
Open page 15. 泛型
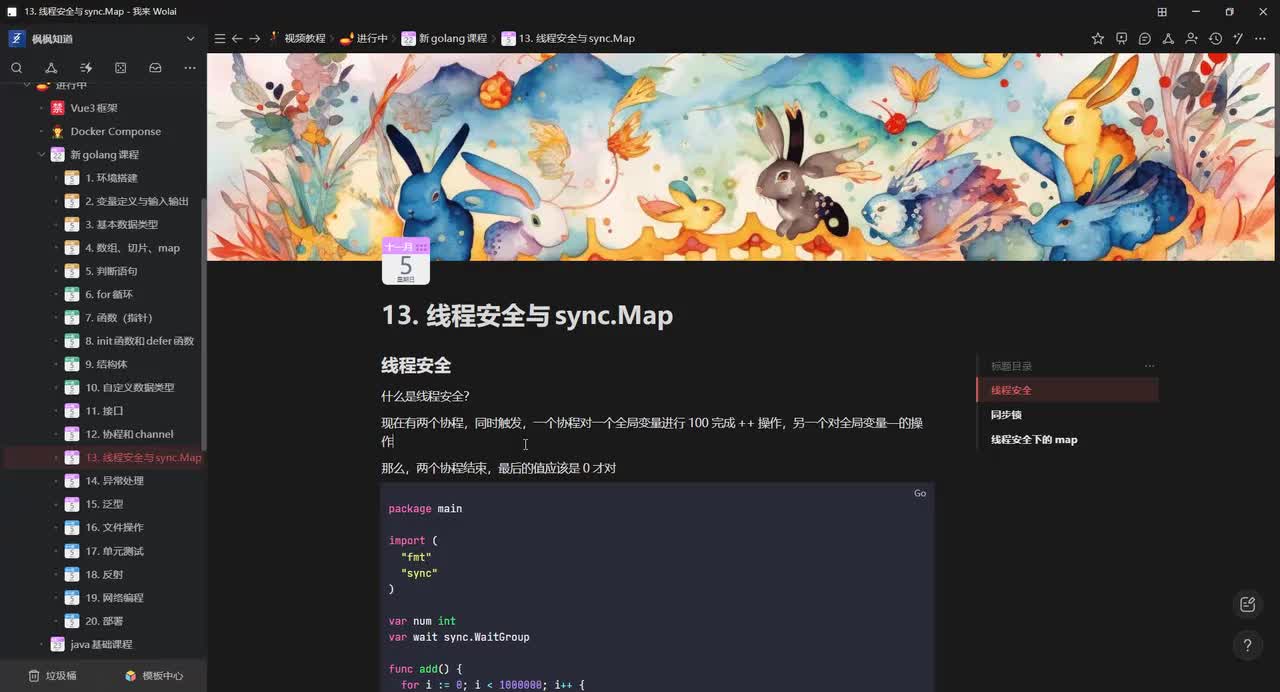click(105, 504)
